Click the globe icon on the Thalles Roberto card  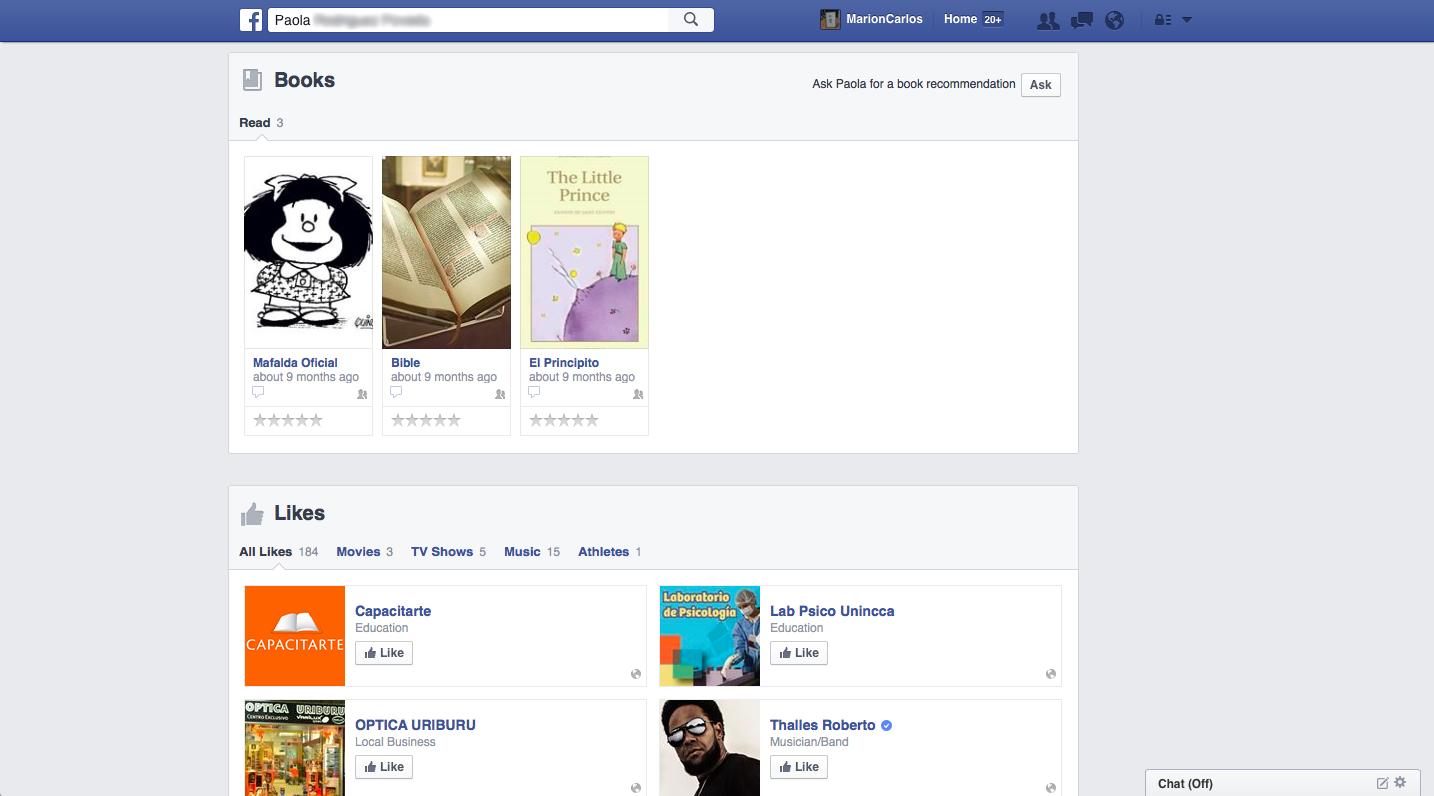click(x=1051, y=788)
